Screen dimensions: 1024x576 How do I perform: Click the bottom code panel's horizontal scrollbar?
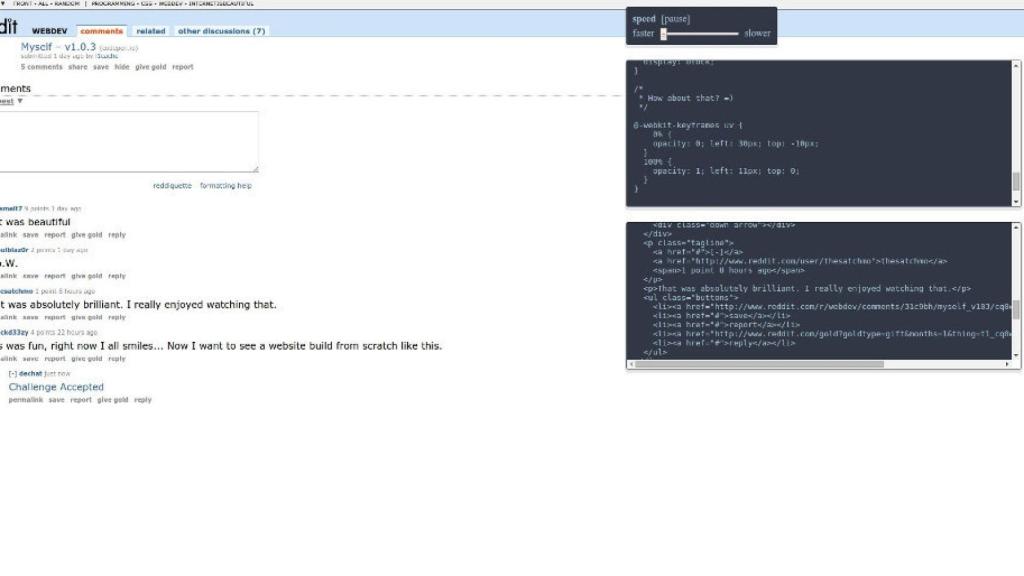760,365
